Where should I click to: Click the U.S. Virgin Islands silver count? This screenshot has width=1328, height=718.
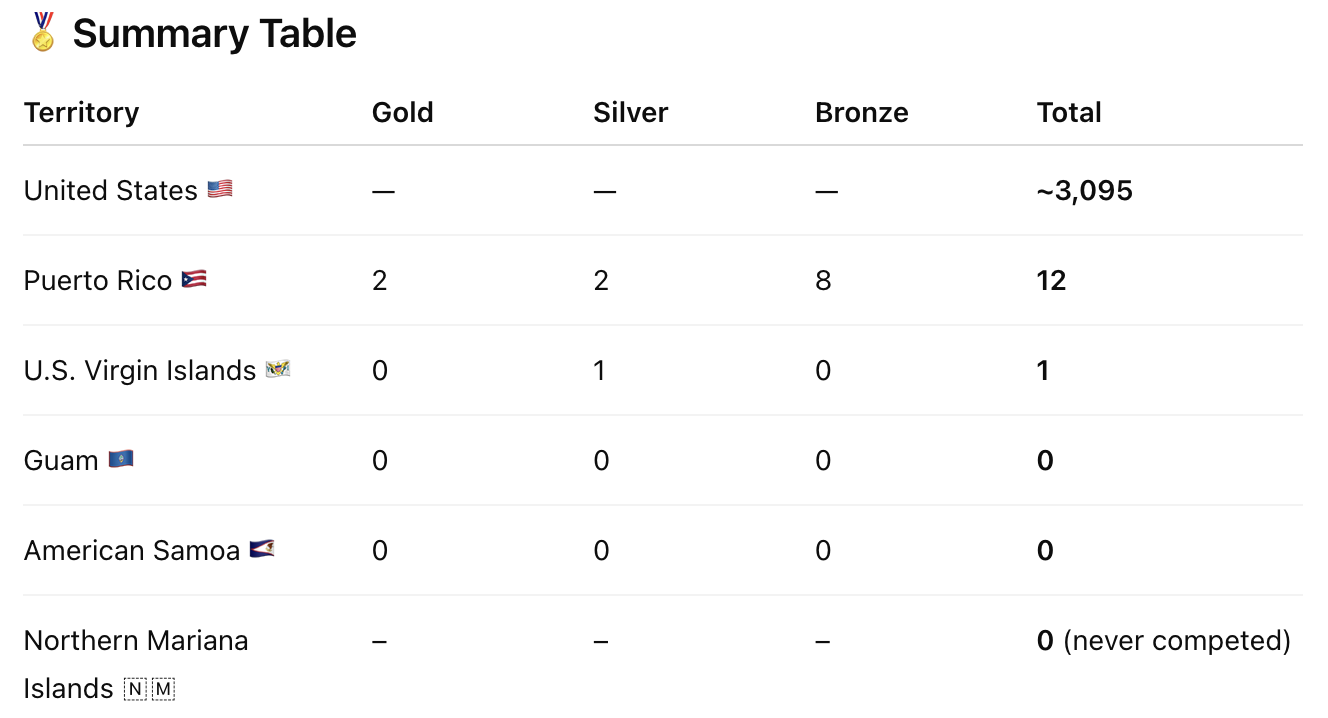tap(600, 370)
